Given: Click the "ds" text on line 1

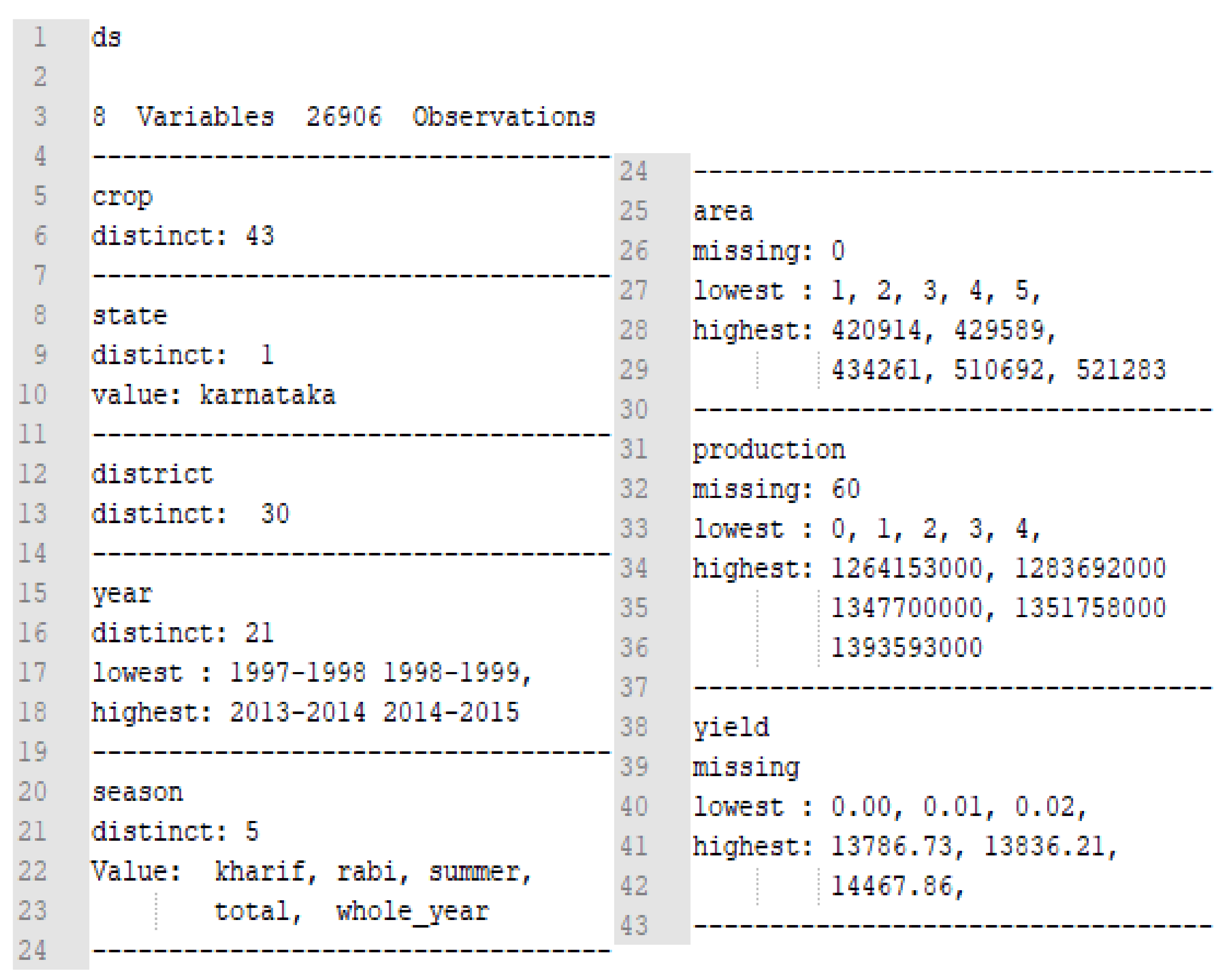Looking at the screenshot, I should 106,38.
